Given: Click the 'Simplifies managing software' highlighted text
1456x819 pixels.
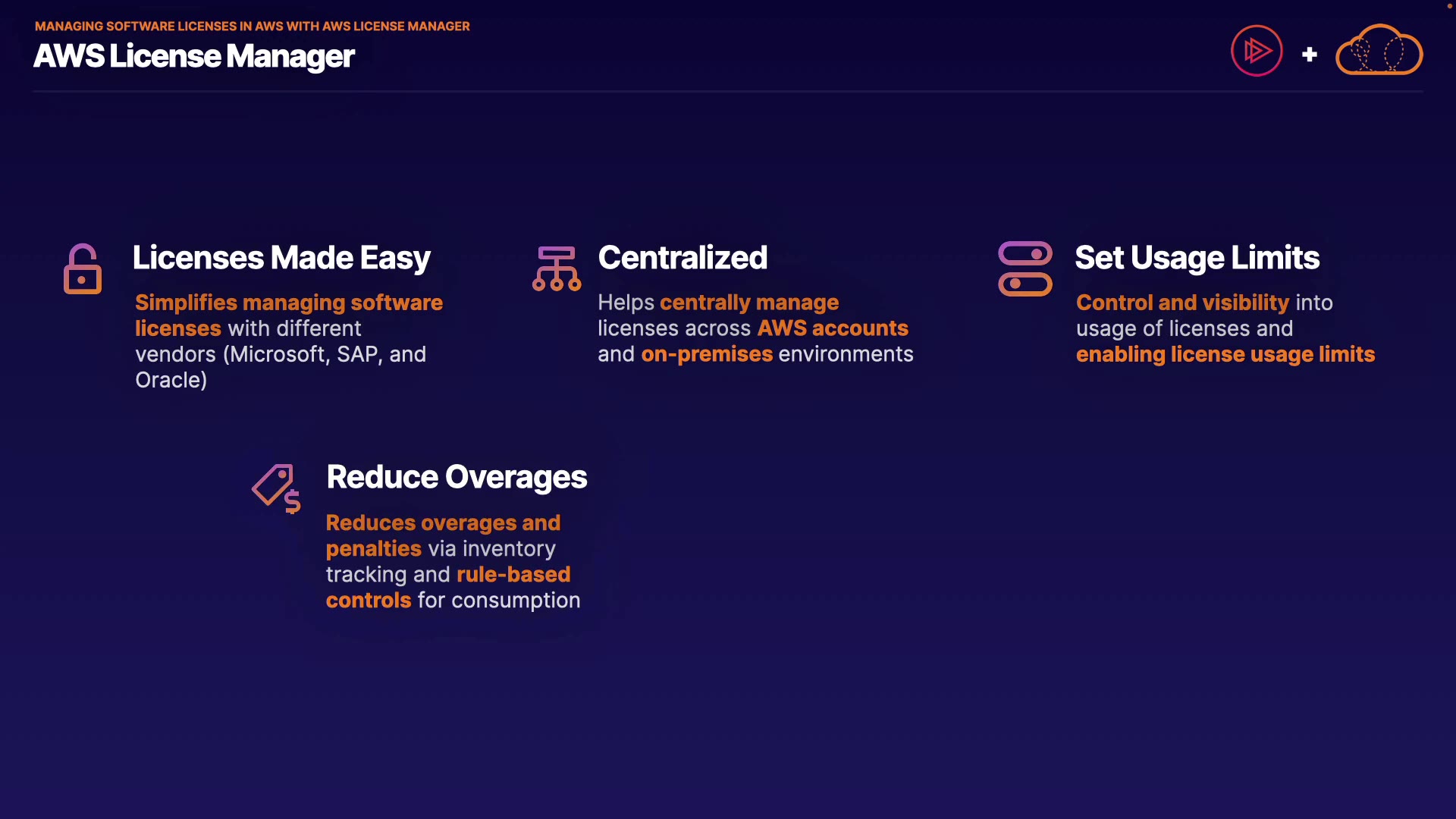Looking at the screenshot, I should click(x=289, y=303).
